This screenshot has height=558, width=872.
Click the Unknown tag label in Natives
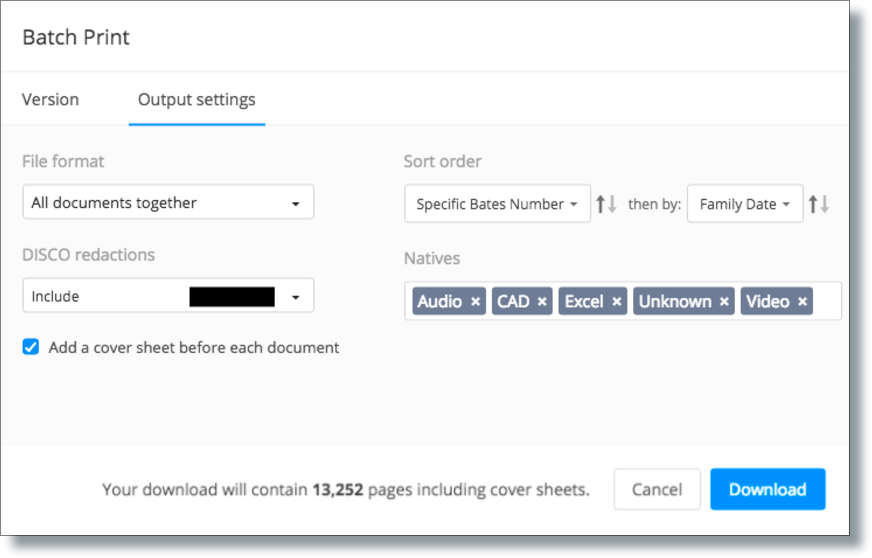[x=675, y=302]
